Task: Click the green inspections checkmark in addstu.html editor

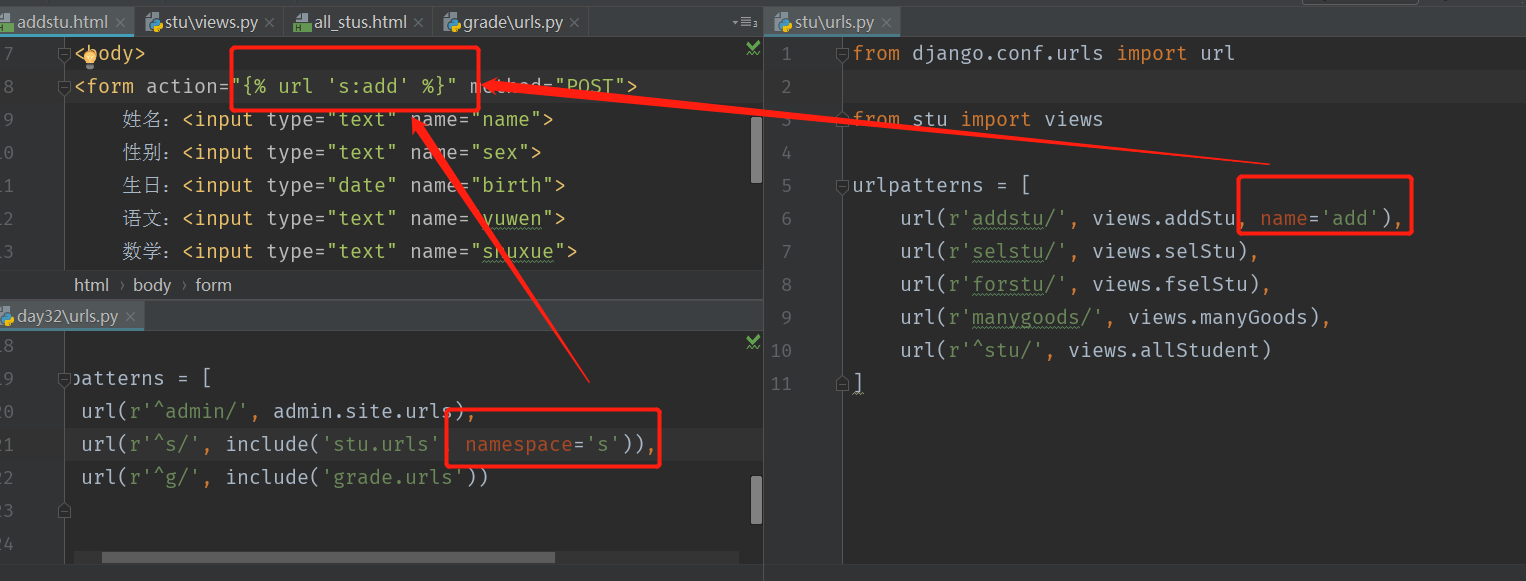Action: click(x=752, y=48)
